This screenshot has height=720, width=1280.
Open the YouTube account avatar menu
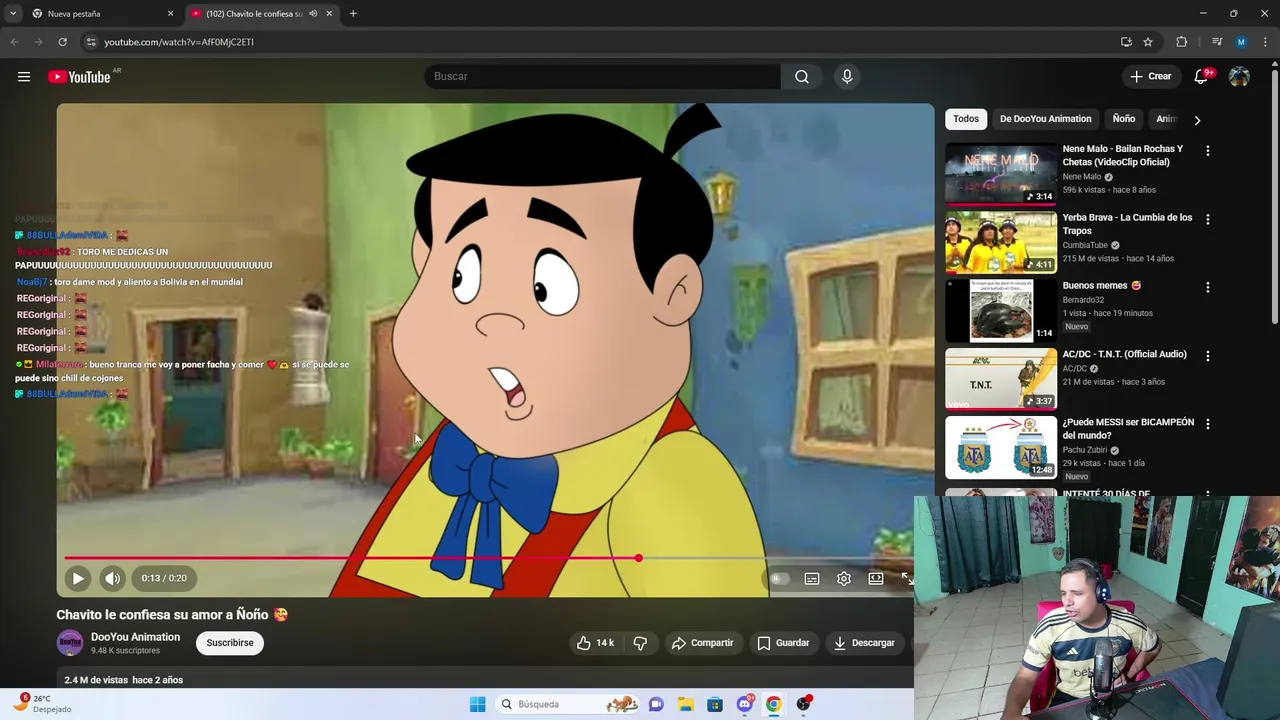pos(1239,76)
